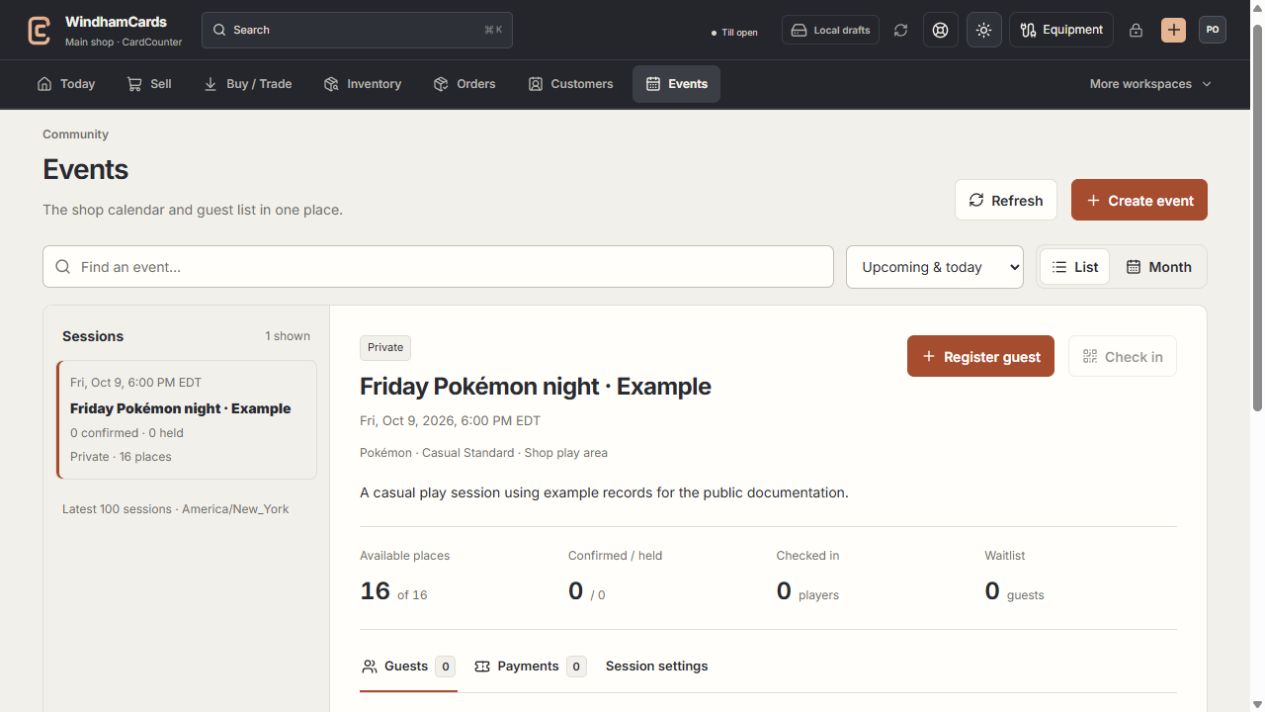Open the Buy / Trade workspace
This screenshot has height=712, width=1265.
[x=248, y=84]
